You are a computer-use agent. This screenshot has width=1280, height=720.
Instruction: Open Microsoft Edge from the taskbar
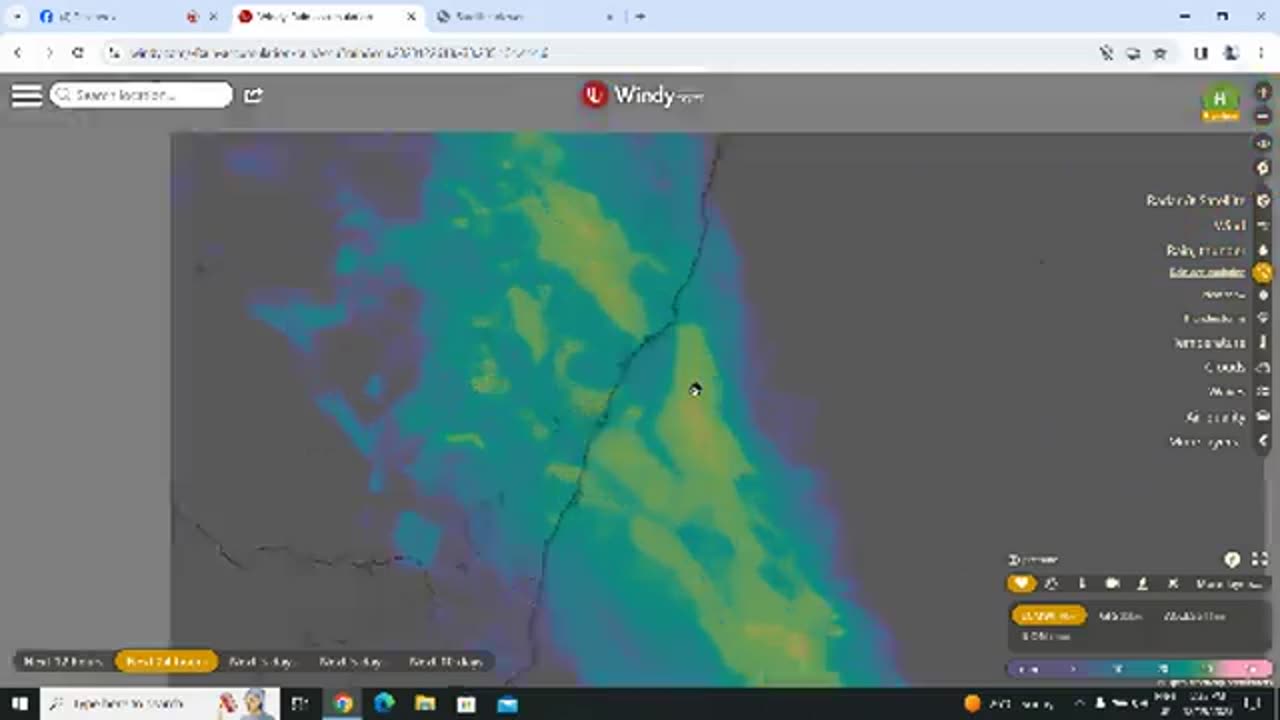pyautogui.click(x=384, y=704)
